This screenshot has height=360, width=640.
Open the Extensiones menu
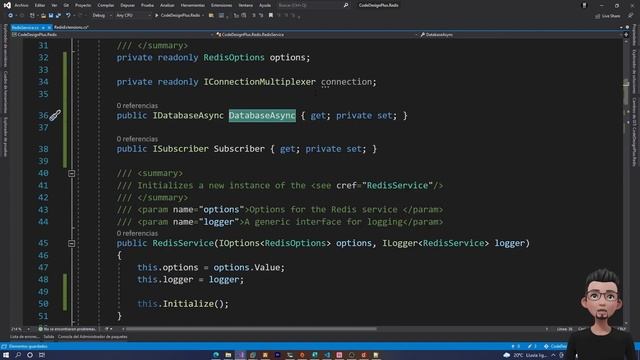click(222, 5)
